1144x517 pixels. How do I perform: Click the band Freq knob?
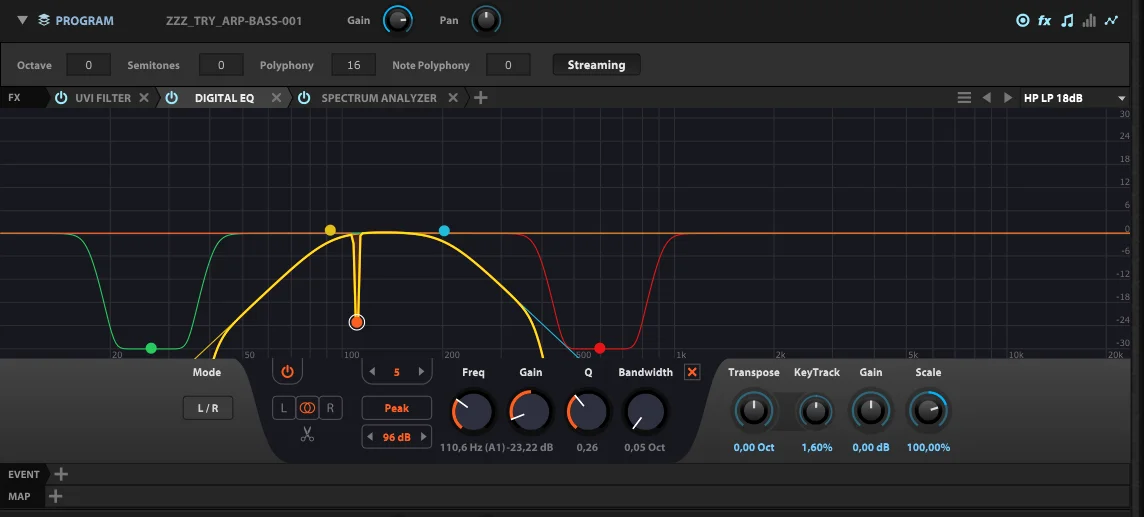473,412
